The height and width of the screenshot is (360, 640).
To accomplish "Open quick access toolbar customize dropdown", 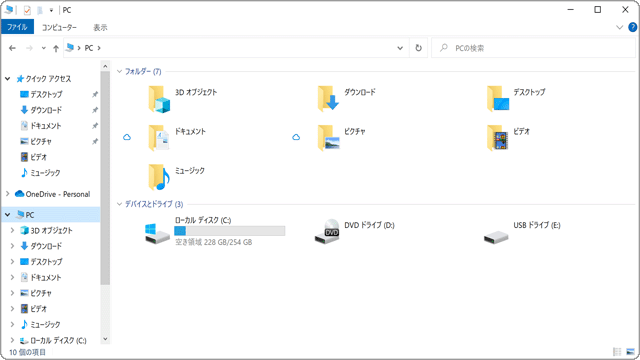I will [x=51, y=10].
